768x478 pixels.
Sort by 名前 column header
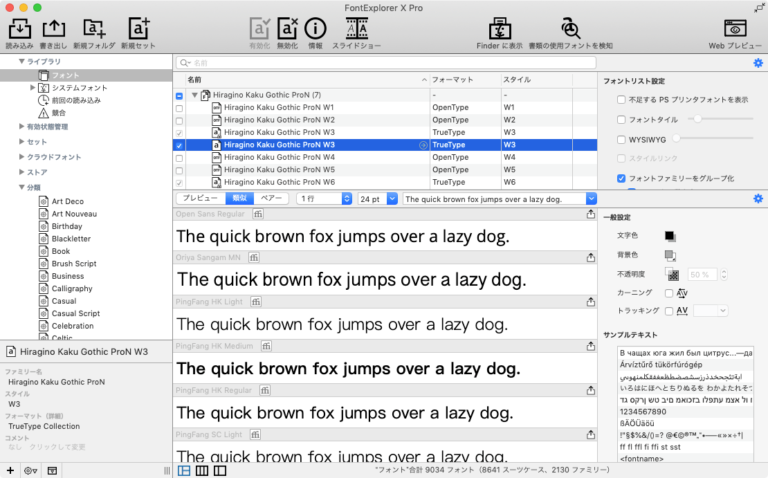pyautogui.click(x=307, y=79)
